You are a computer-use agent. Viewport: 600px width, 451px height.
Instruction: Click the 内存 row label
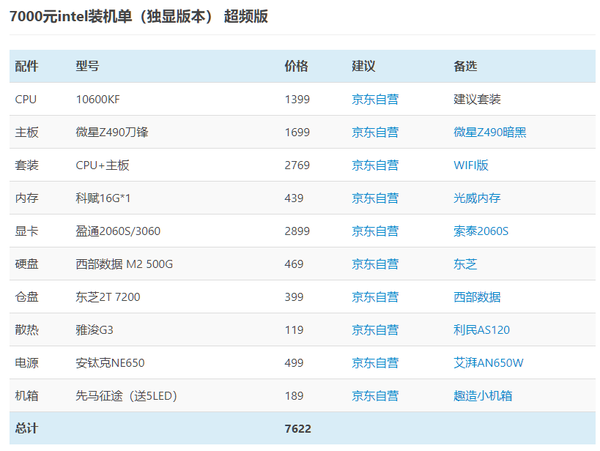coord(26,198)
